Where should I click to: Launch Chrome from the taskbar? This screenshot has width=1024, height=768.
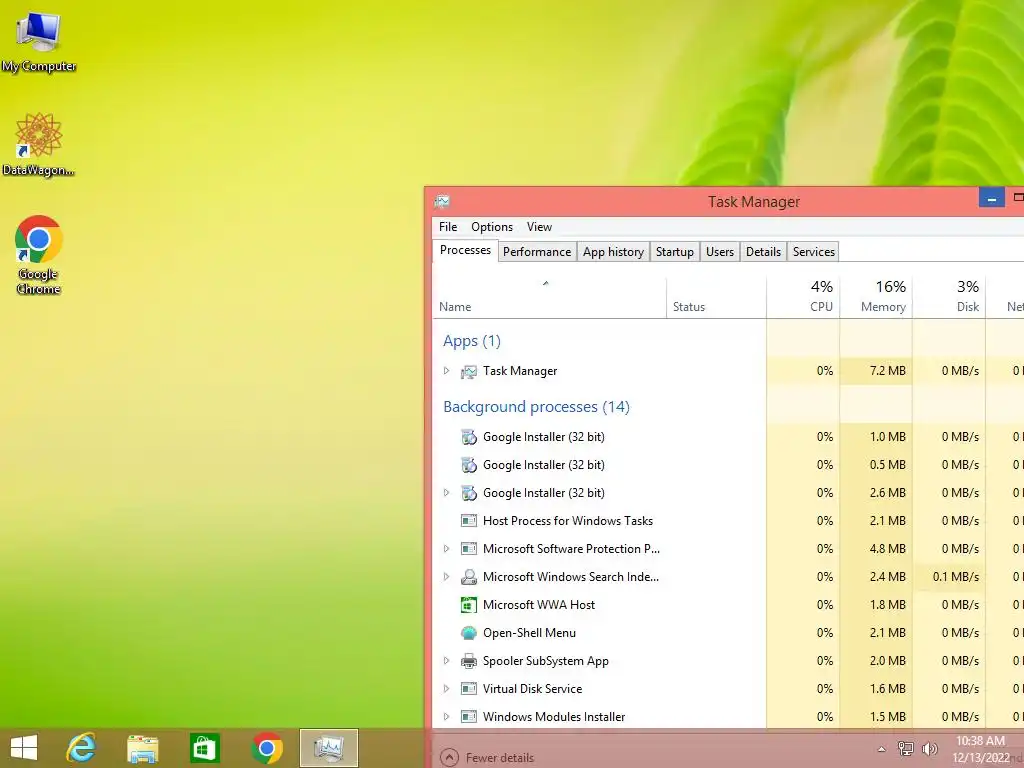click(266, 748)
